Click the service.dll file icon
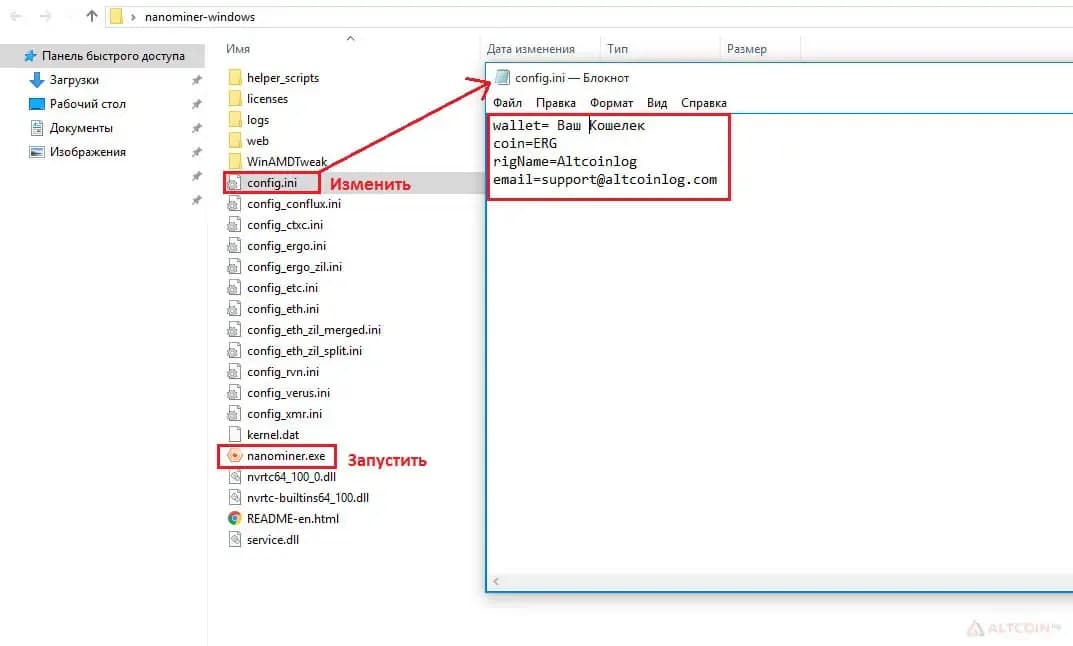This screenshot has width=1073, height=646. [x=234, y=539]
